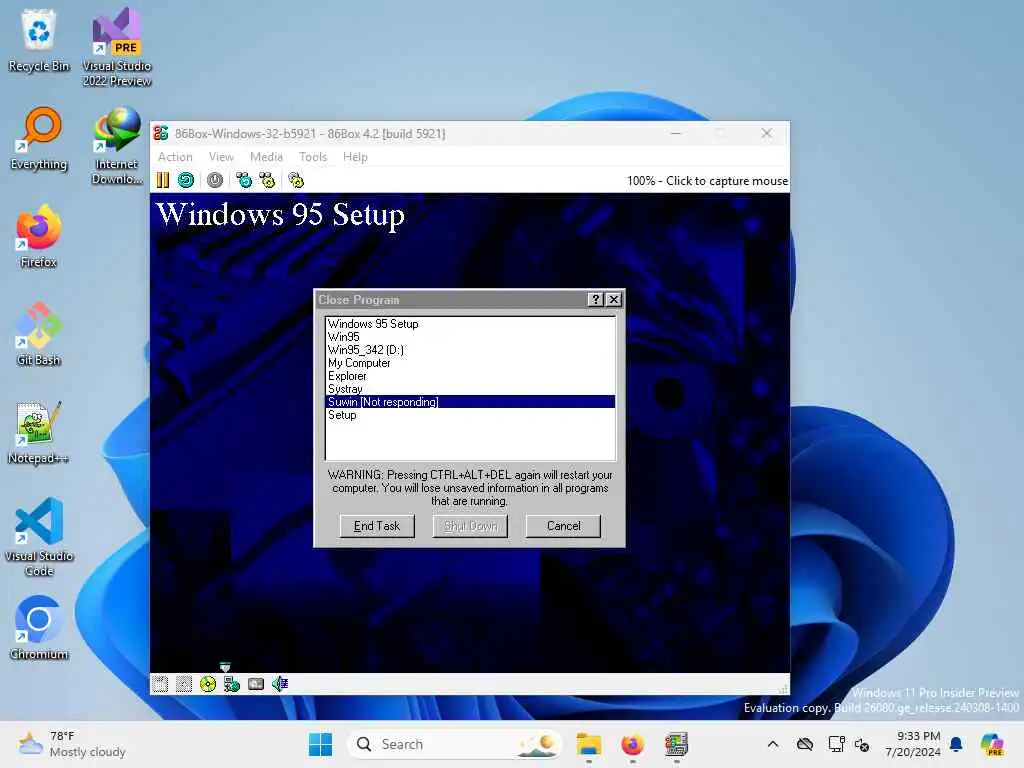Click the question mark help button in Close Program

click(595, 299)
